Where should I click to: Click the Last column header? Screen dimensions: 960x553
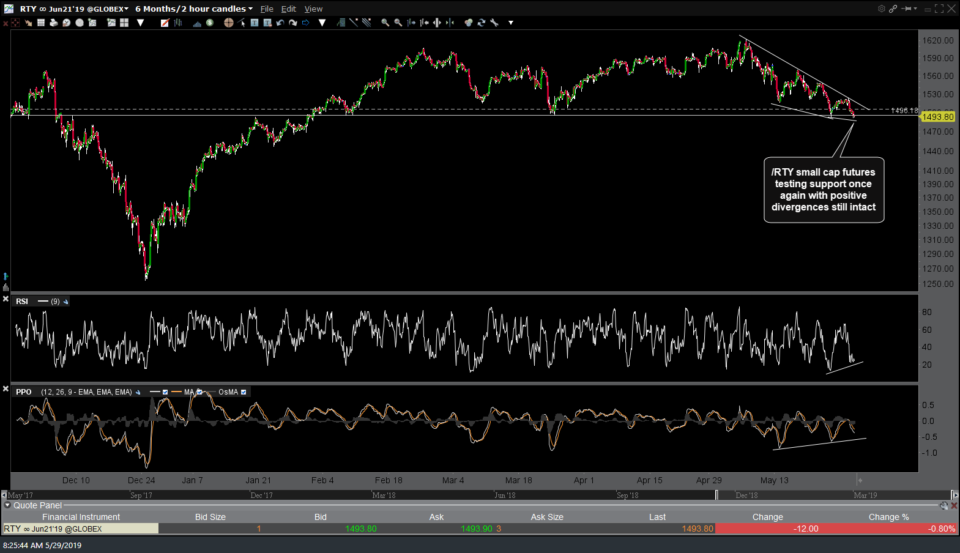pyautogui.click(x=657, y=517)
